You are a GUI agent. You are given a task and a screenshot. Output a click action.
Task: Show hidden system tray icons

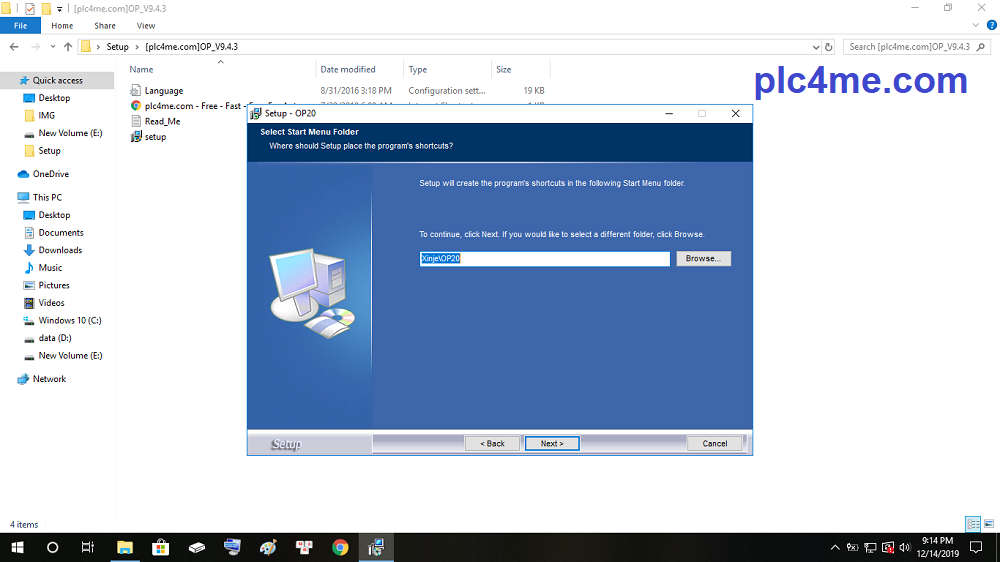click(835, 548)
